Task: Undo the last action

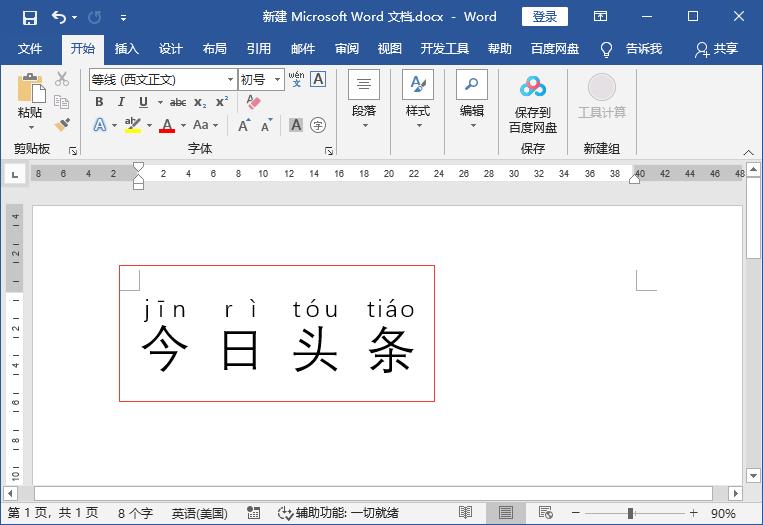Action: pyautogui.click(x=59, y=18)
